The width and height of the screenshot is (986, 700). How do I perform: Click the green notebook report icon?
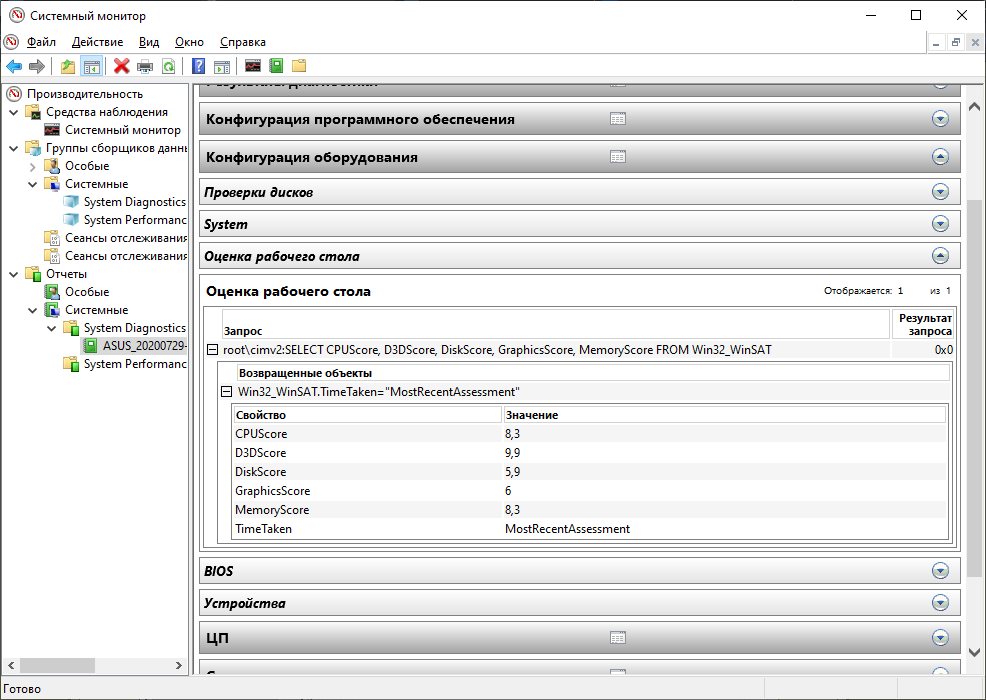(x=276, y=66)
